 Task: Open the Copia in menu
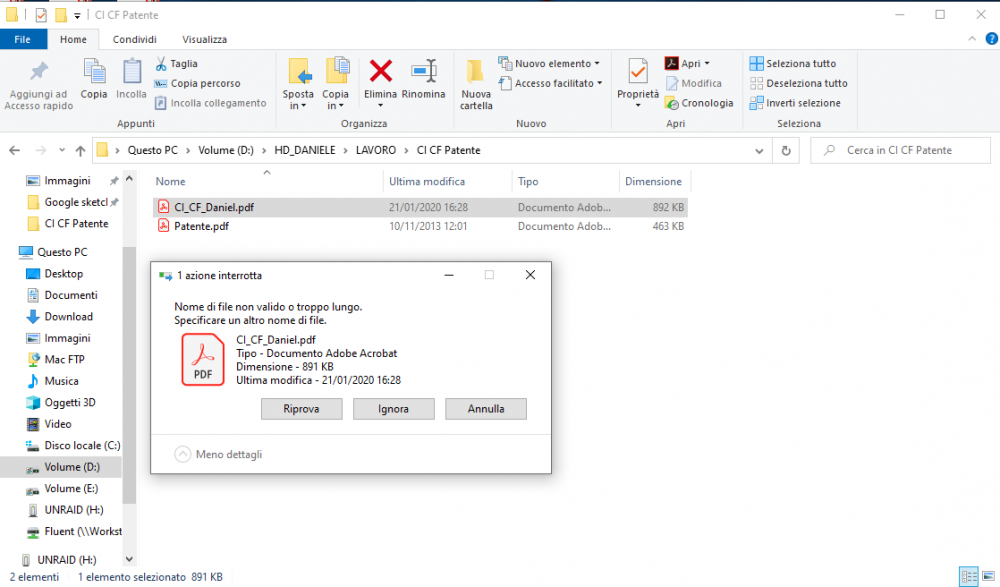pyautogui.click(x=335, y=84)
